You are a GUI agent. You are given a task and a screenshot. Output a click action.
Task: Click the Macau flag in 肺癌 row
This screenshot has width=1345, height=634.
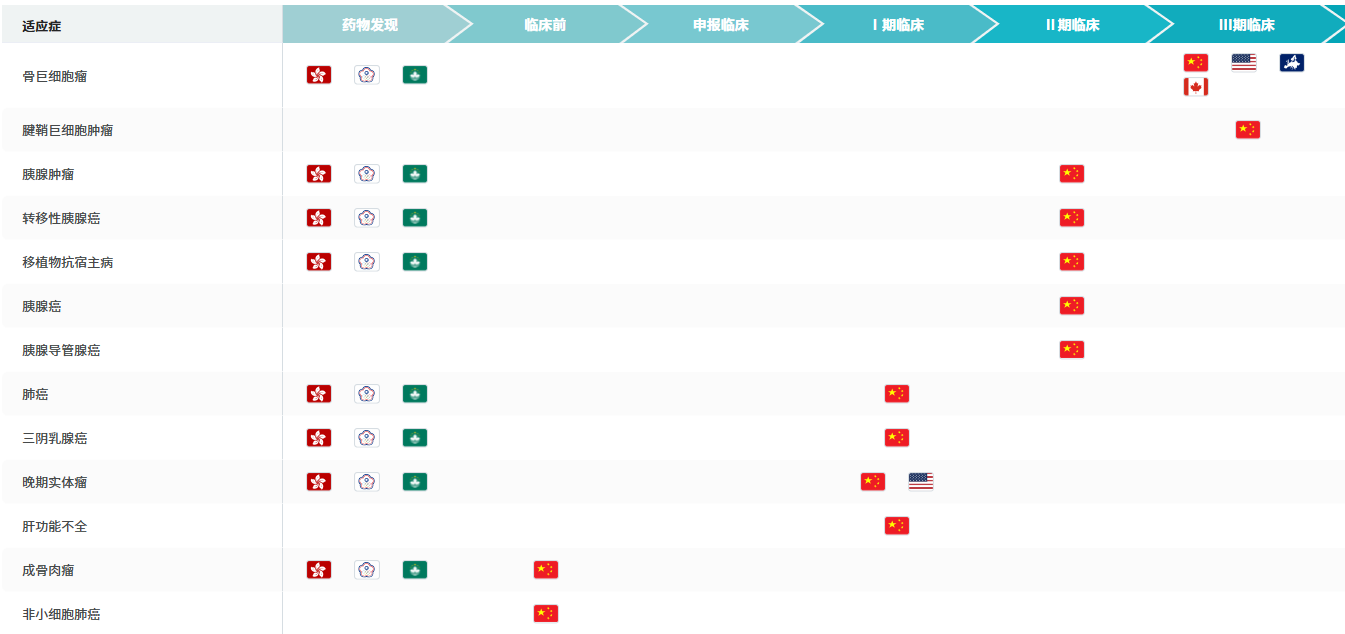pos(415,394)
